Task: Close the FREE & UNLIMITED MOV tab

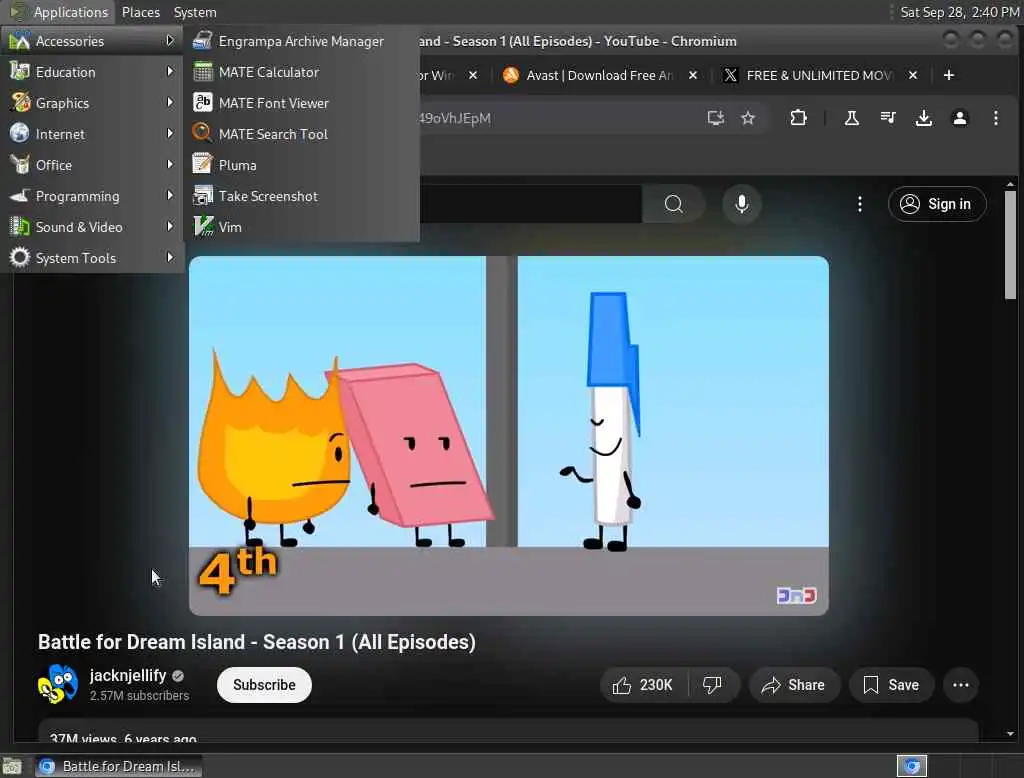Action: click(913, 75)
